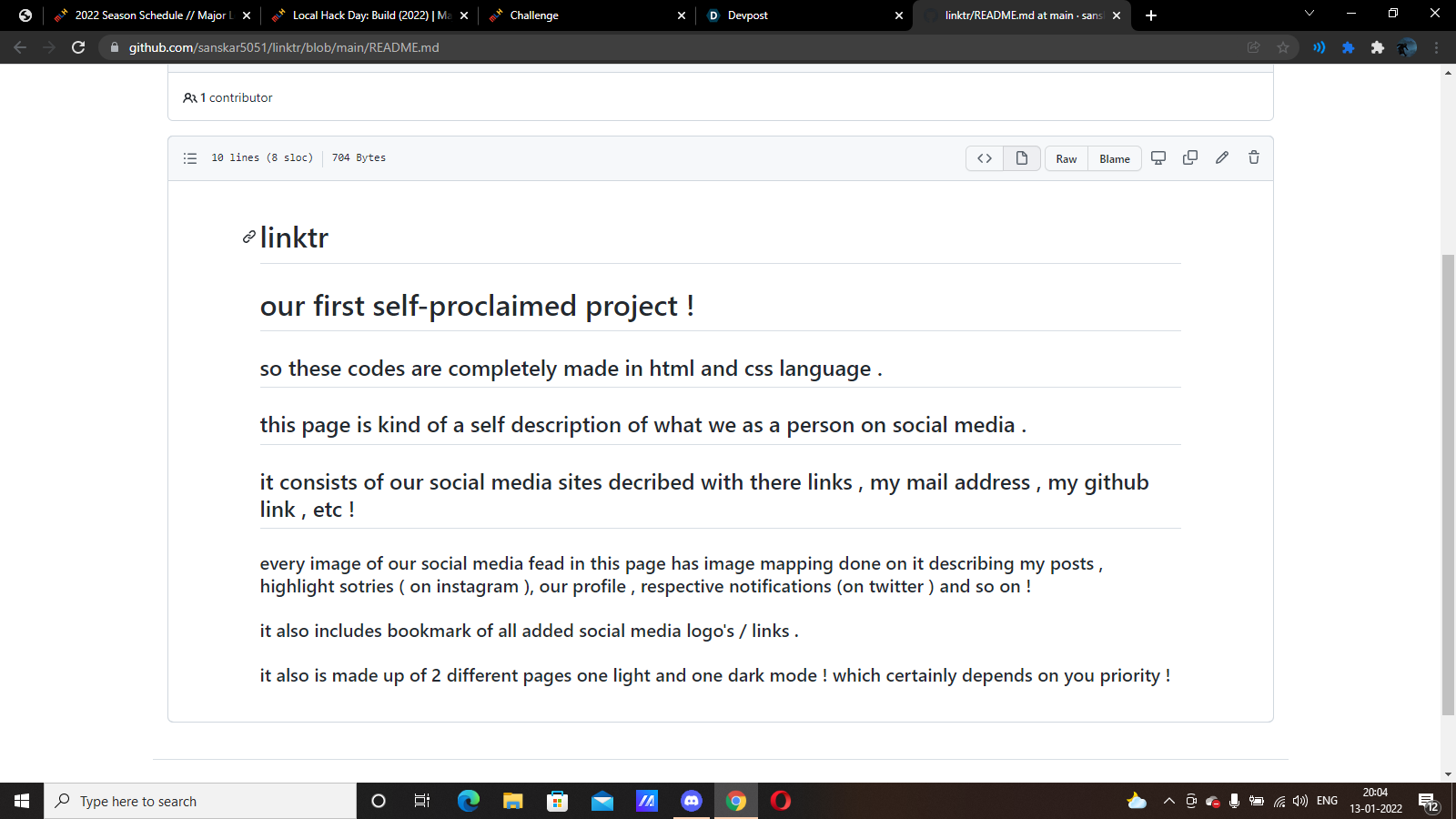Click the ENG language indicator
1456x819 pixels.
pos(1328,801)
